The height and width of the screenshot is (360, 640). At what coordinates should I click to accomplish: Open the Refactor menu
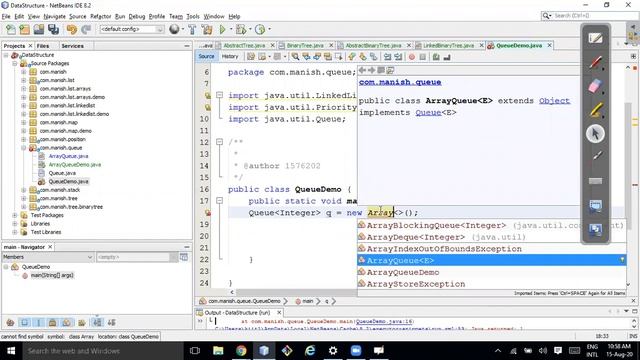pyautogui.click(x=100, y=16)
